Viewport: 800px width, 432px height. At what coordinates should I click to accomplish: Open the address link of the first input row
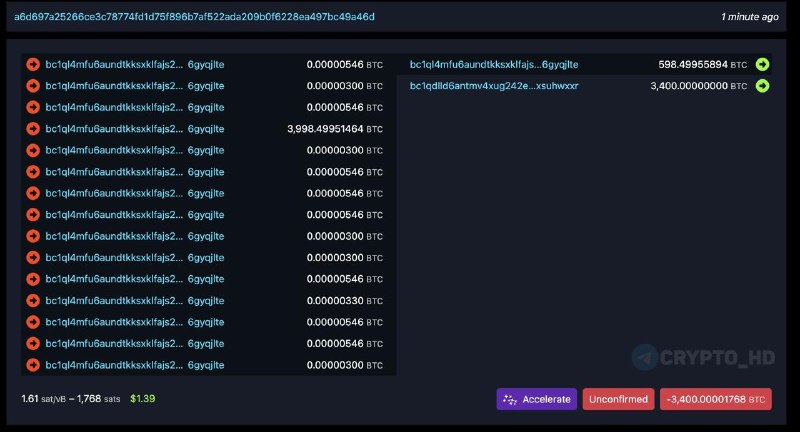click(135, 65)
